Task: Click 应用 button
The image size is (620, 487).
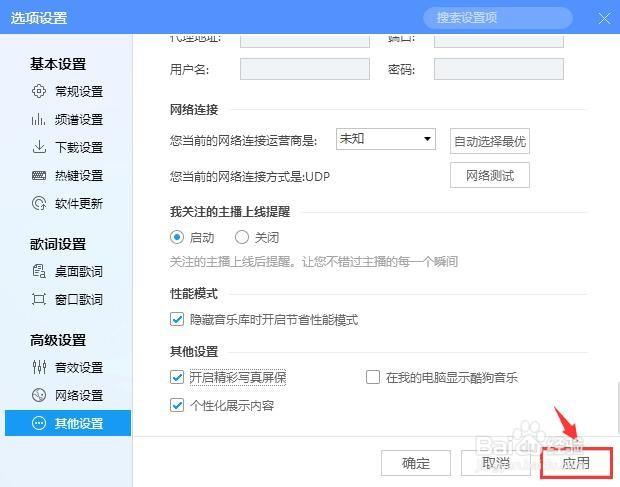Action: click(576, 463)
